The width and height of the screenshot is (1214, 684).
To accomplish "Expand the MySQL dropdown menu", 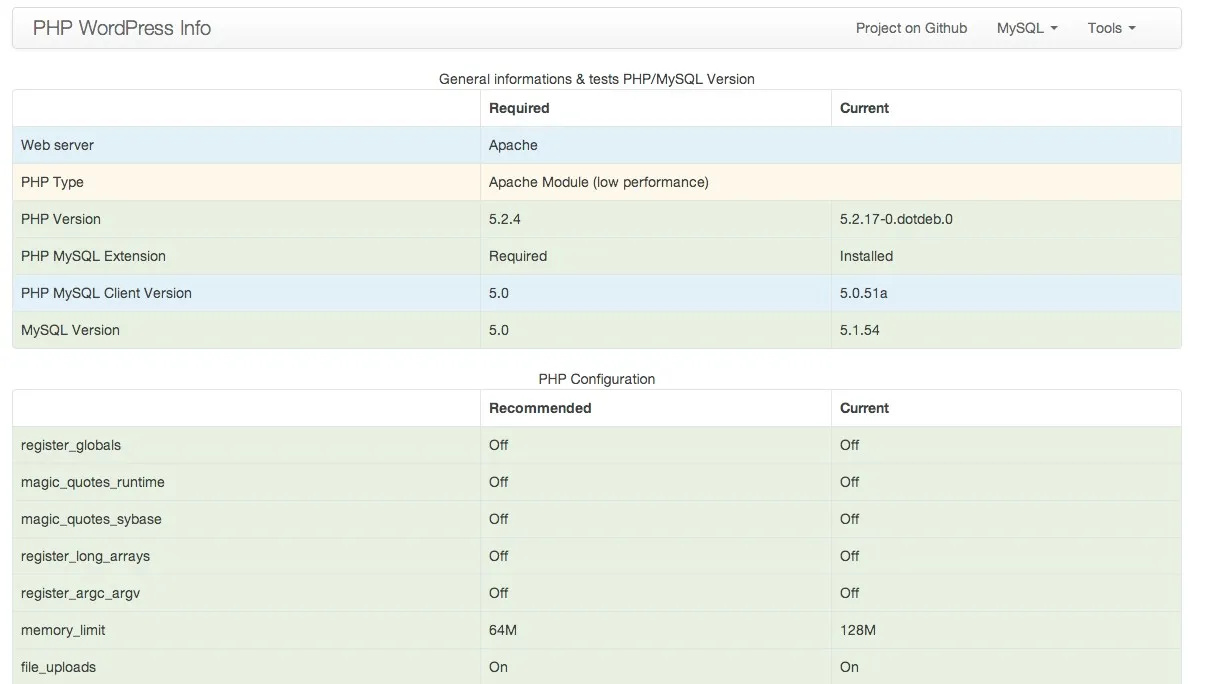I will tap(1027, 28).
